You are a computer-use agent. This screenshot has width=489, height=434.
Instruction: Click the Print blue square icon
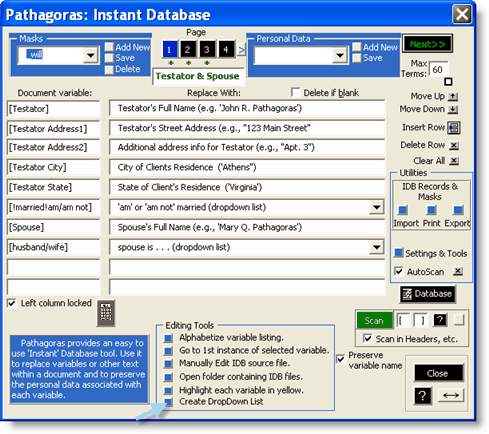pyautogui.click(x=431, y=210)
